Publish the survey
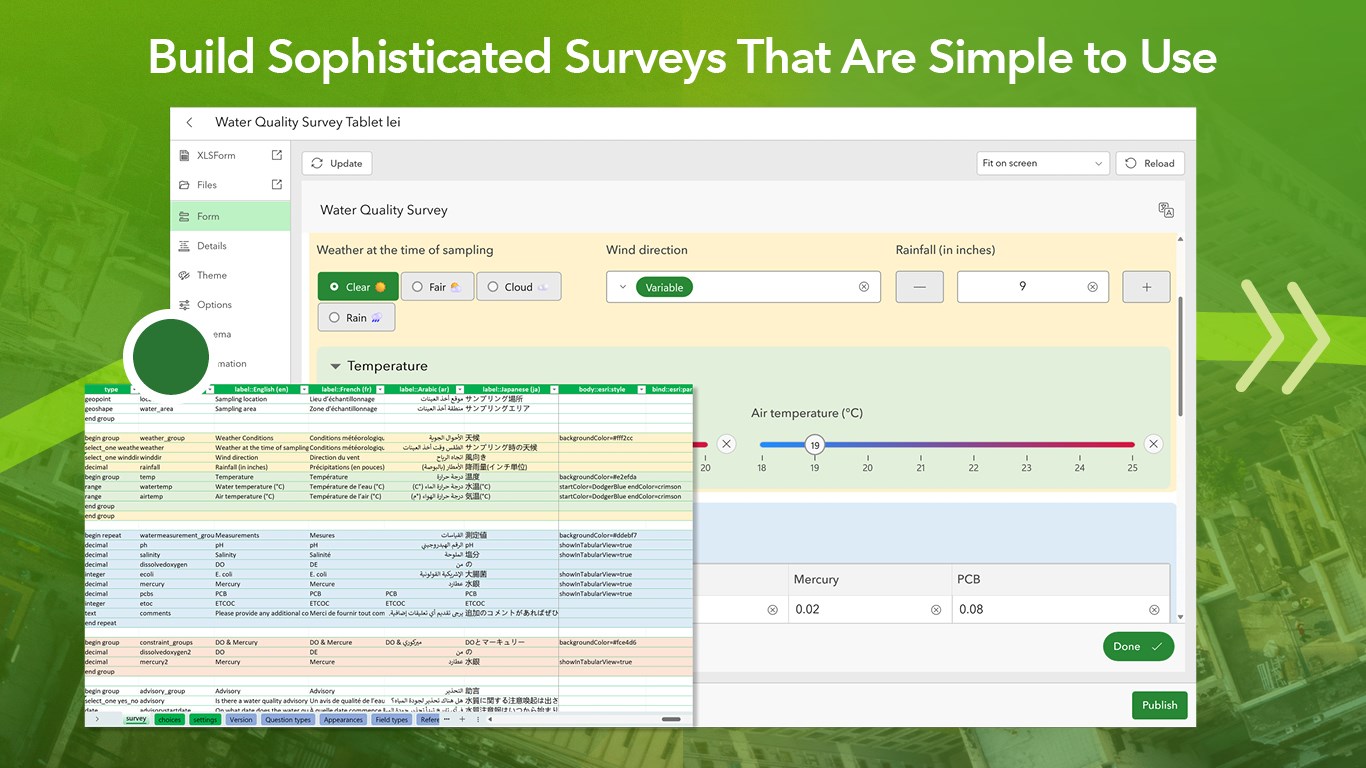 (1160, 705)
